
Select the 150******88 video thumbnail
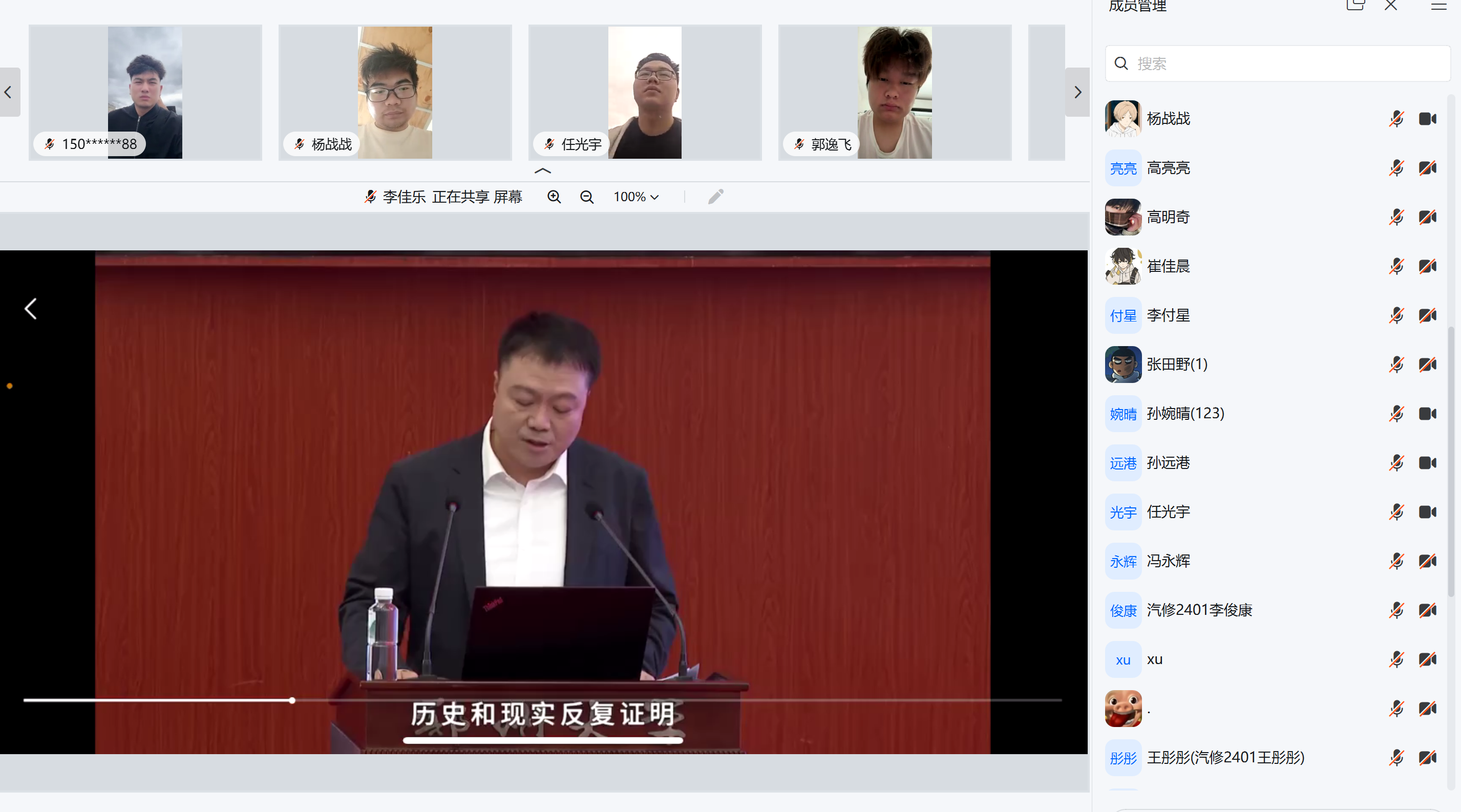click(x=145, y=93)
